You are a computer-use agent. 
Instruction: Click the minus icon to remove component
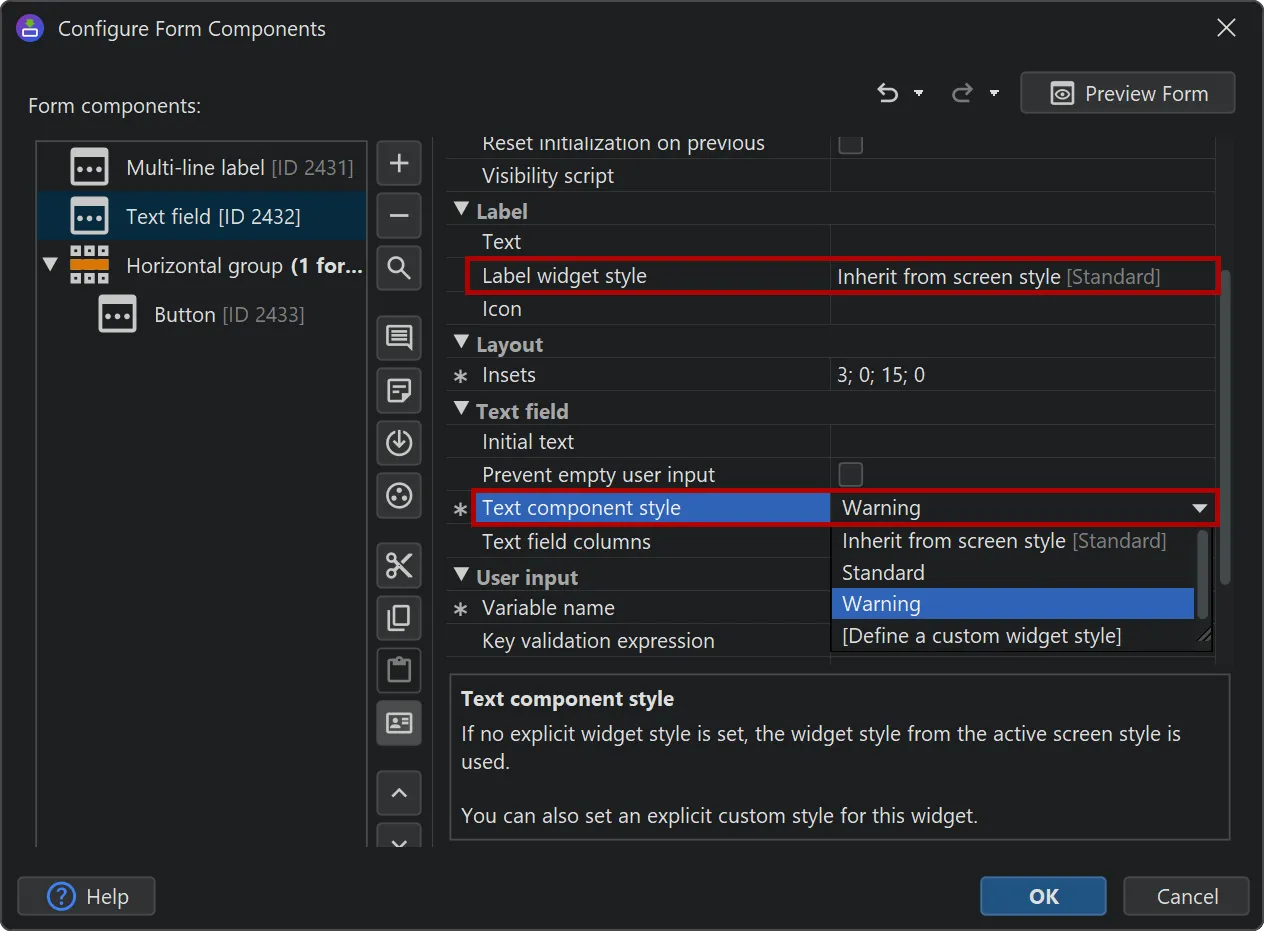tap(399, 215)
